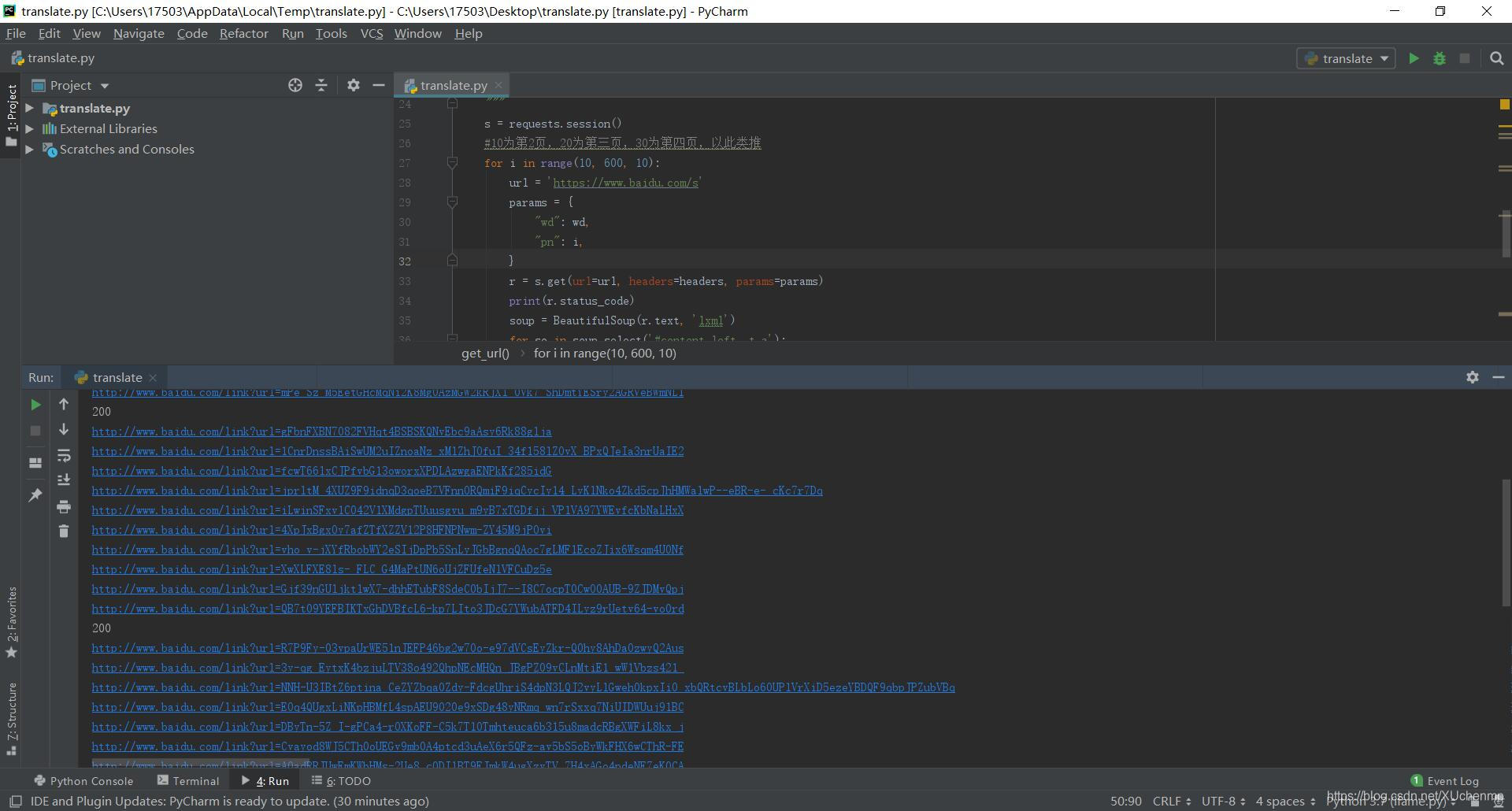Click the locate file target icon in the Project panel
The image size is (1512, 811).
click(x=295, y=85)
